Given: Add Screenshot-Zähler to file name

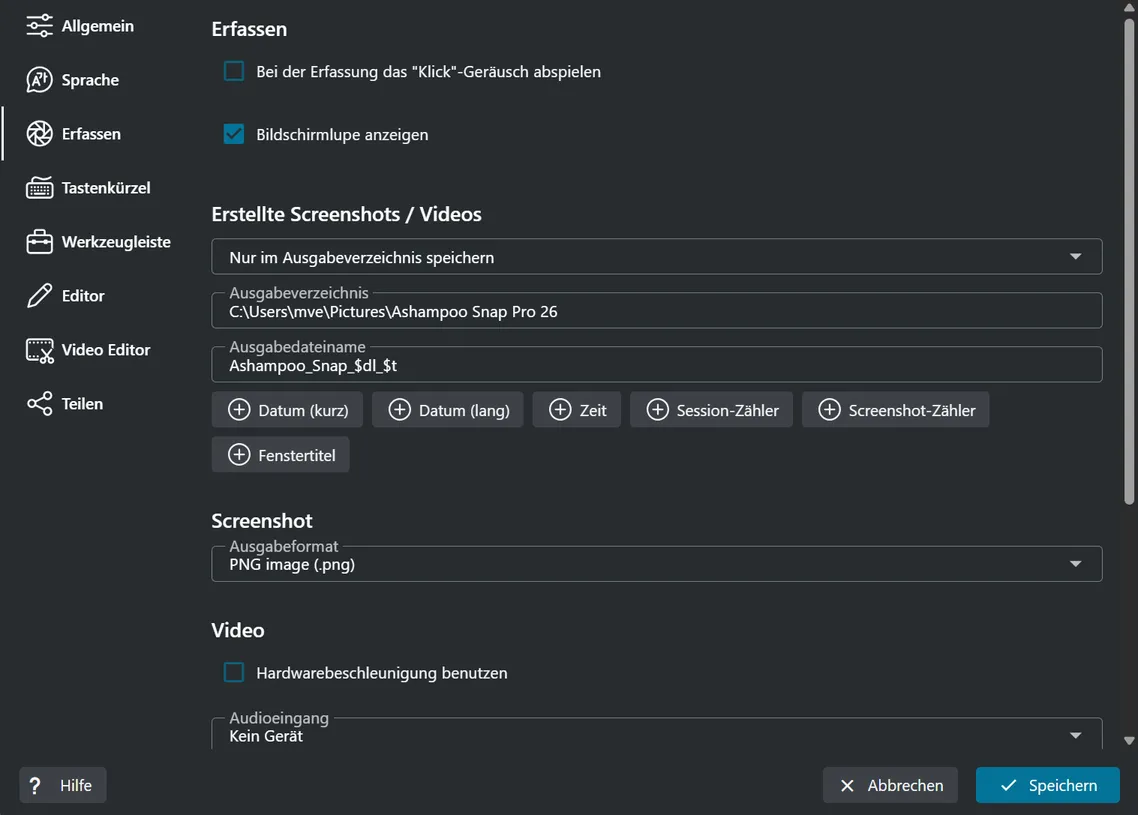Looking at the screenshot, I should tap(896, 409).
